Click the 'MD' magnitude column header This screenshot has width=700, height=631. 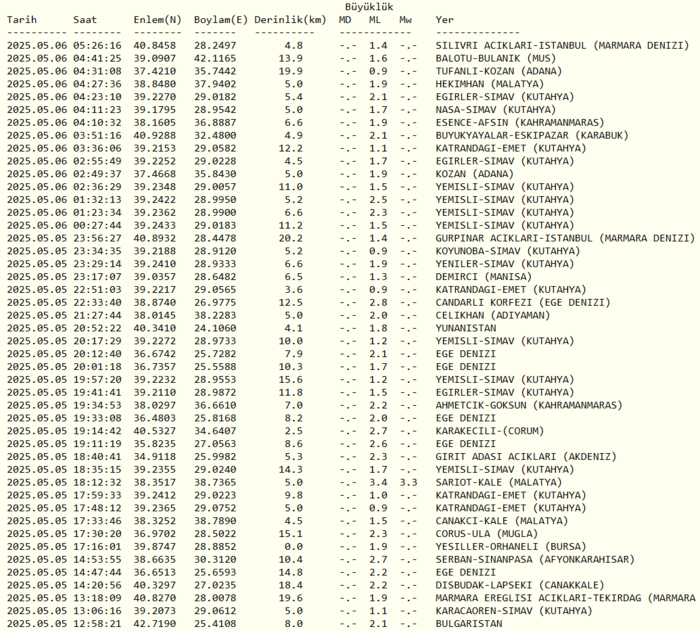345,20
